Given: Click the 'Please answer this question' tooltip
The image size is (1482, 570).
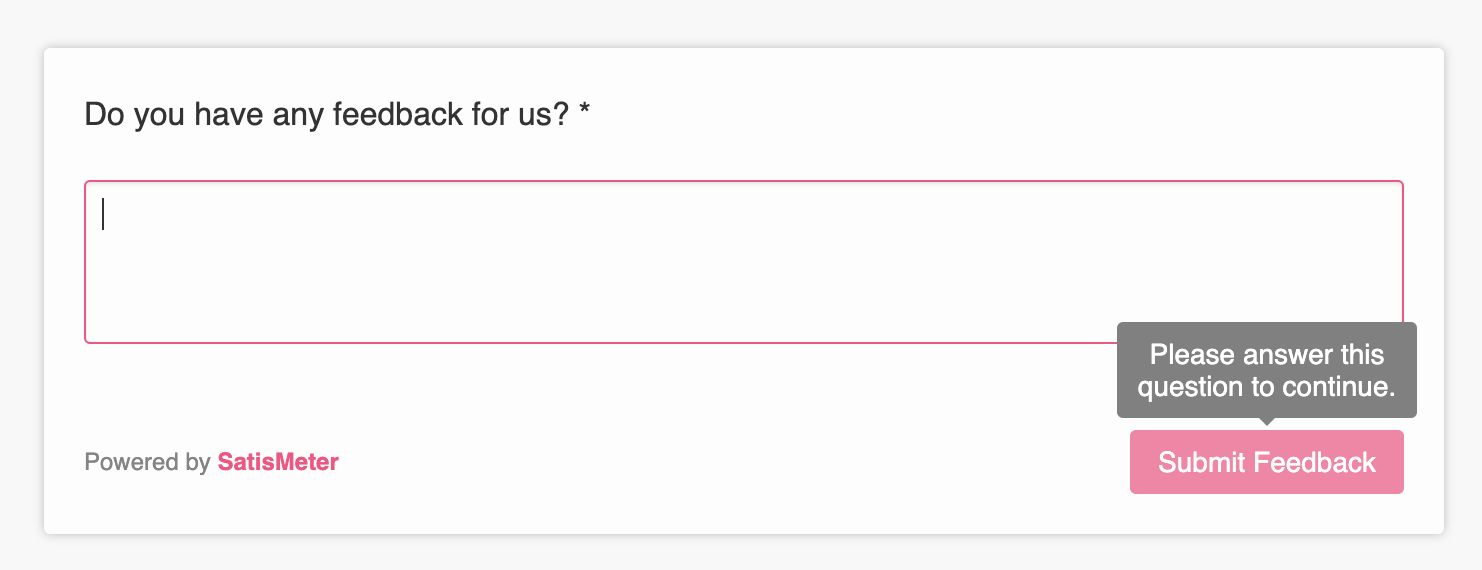Looking at the screenshot, I should (1266, 370).
